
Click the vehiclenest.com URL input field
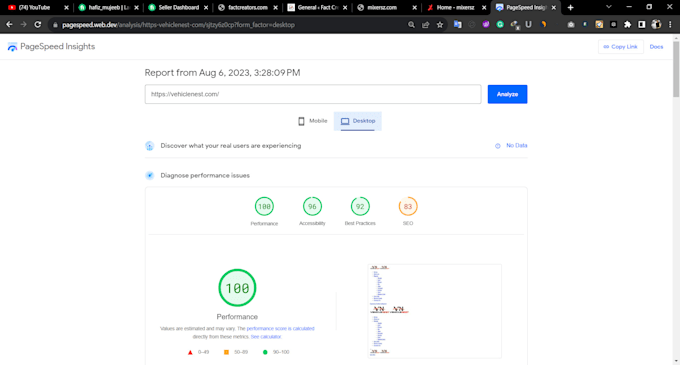tap(313, 94)
